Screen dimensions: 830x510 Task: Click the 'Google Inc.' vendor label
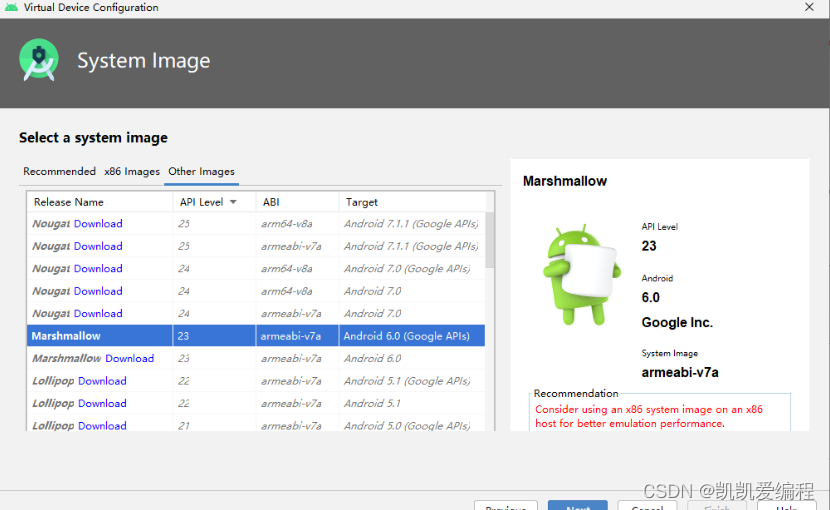tap(677, 323)
